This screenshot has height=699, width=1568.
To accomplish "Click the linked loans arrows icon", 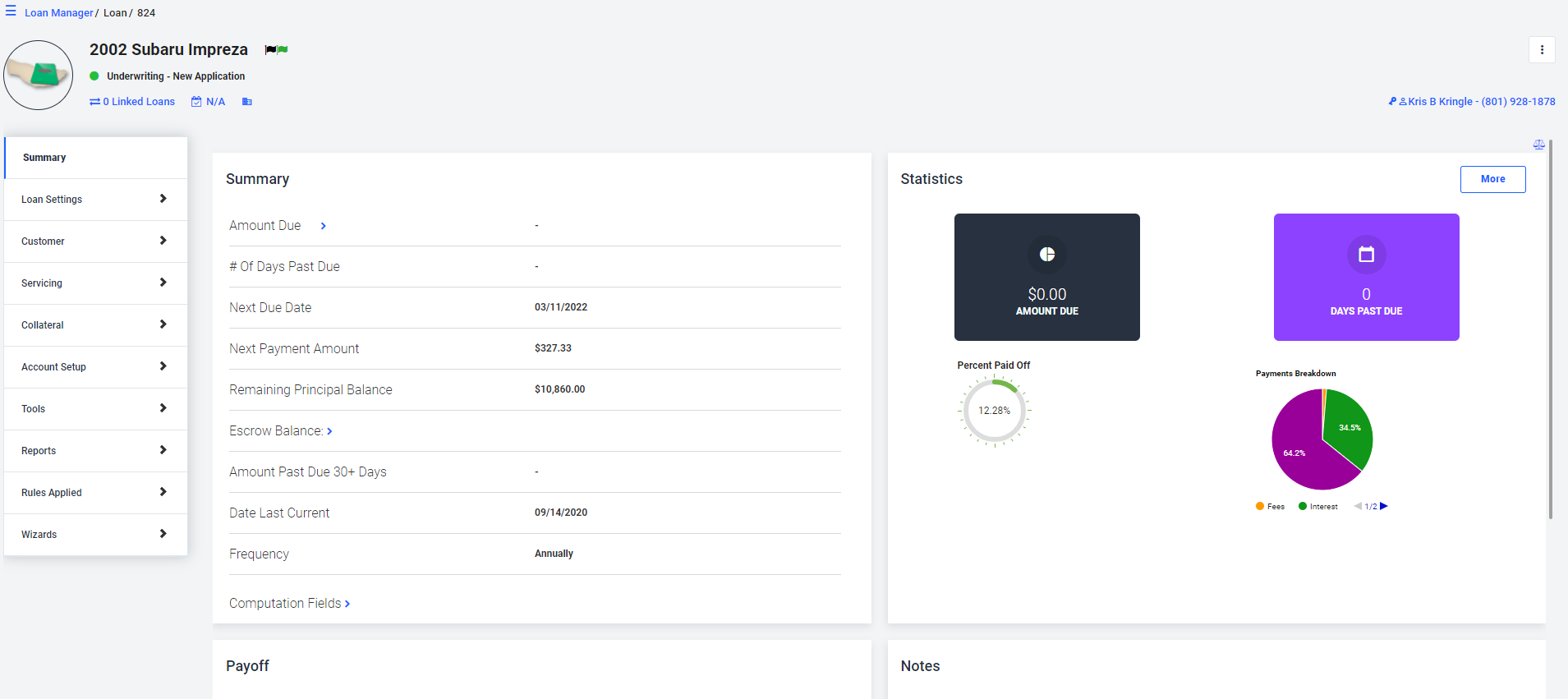I will pos(94,102).
